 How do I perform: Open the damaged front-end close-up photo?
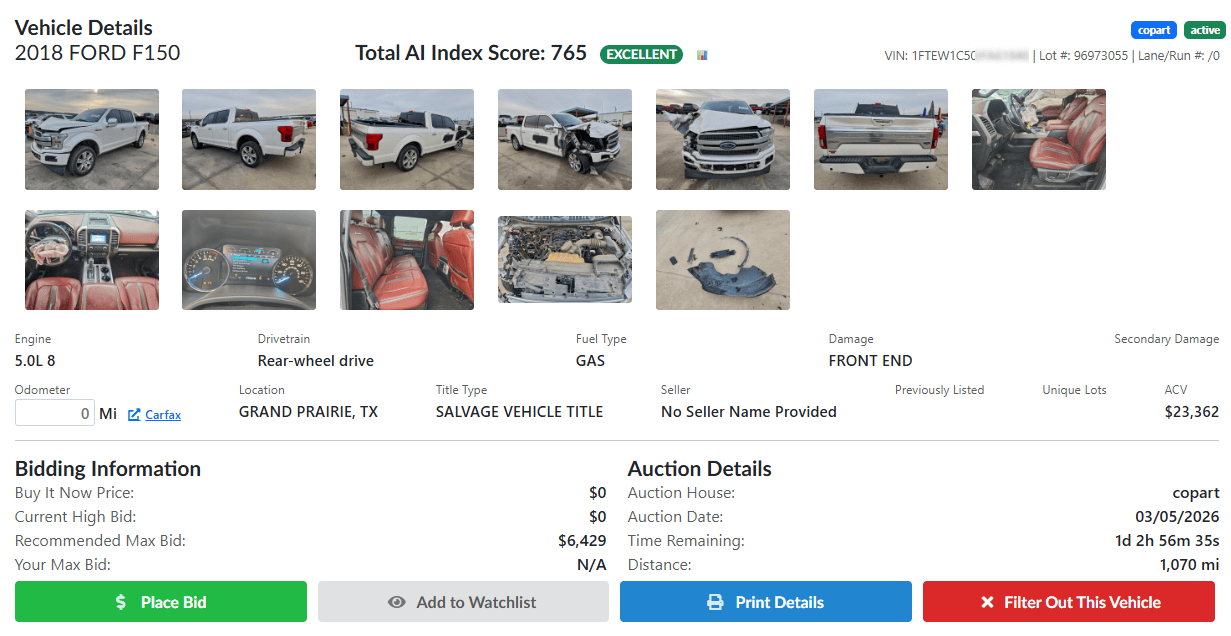[x=723, y=139]
